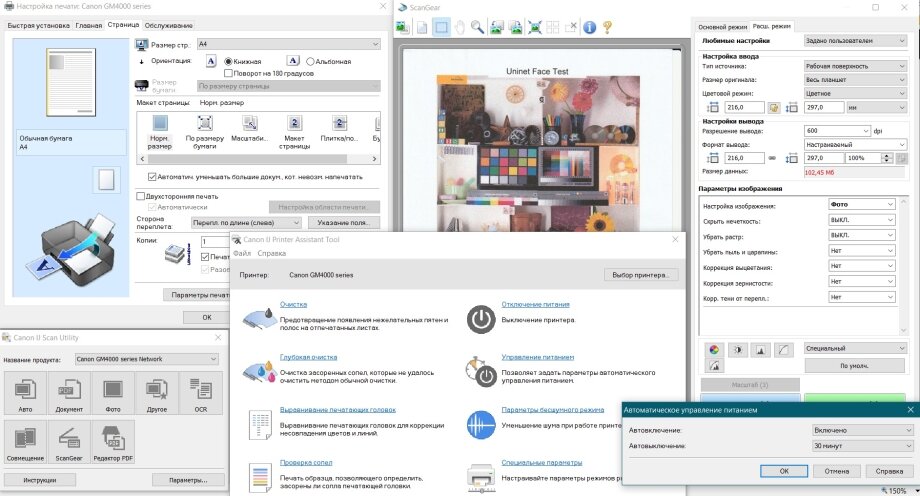Screen dimensions: 920x496
Task: Click the Photo scan icon in Scan Utility
Action: 113,393
